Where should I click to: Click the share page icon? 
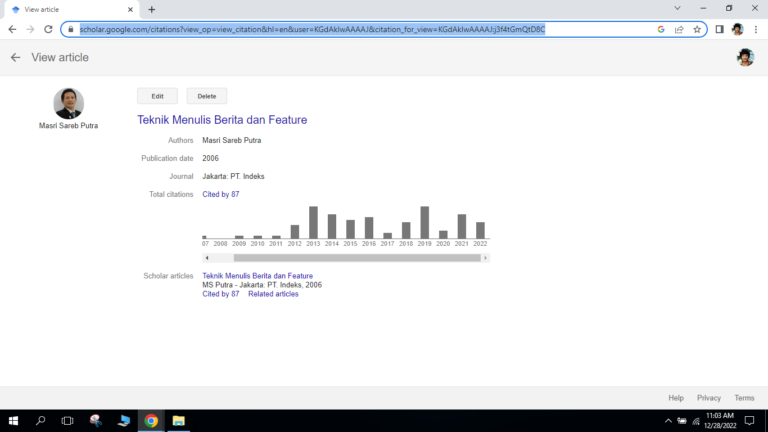(x=679, y=29)
